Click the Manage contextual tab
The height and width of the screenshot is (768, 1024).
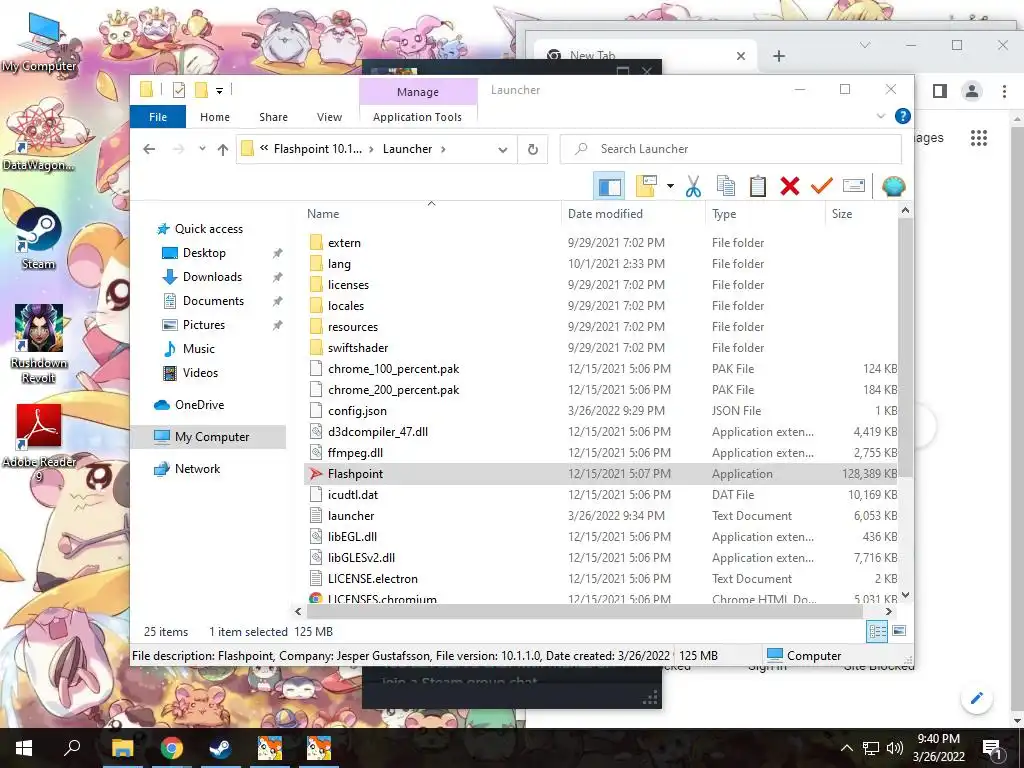pos(418,92)
